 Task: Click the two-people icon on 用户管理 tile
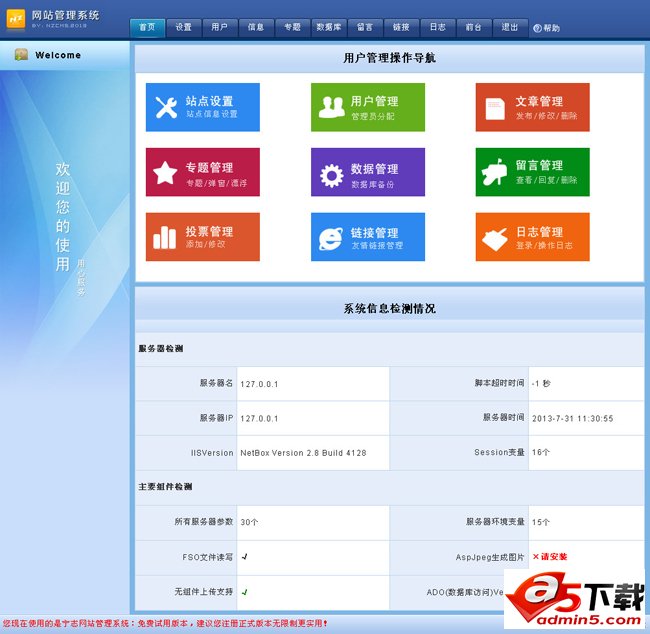[332, 107]
